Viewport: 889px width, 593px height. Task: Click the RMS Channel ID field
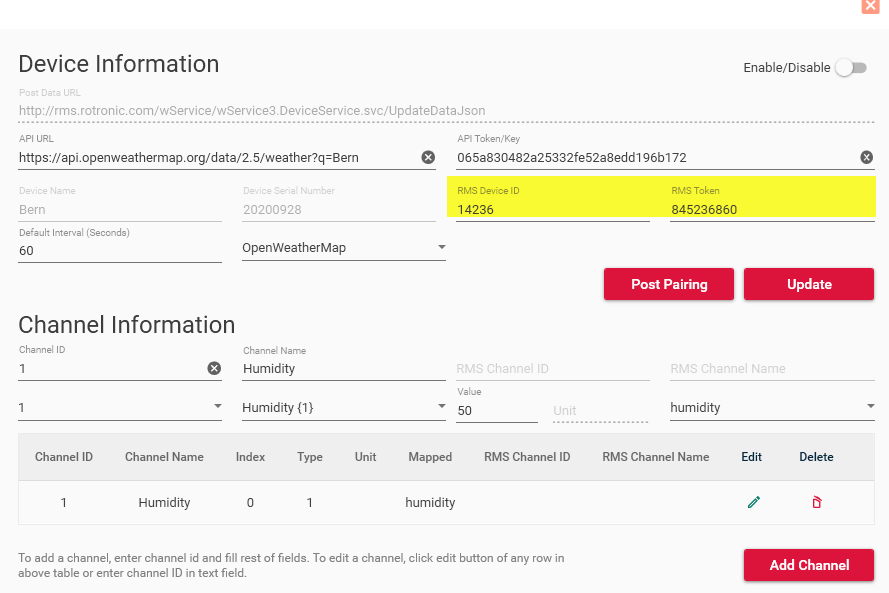pos(553,368)
